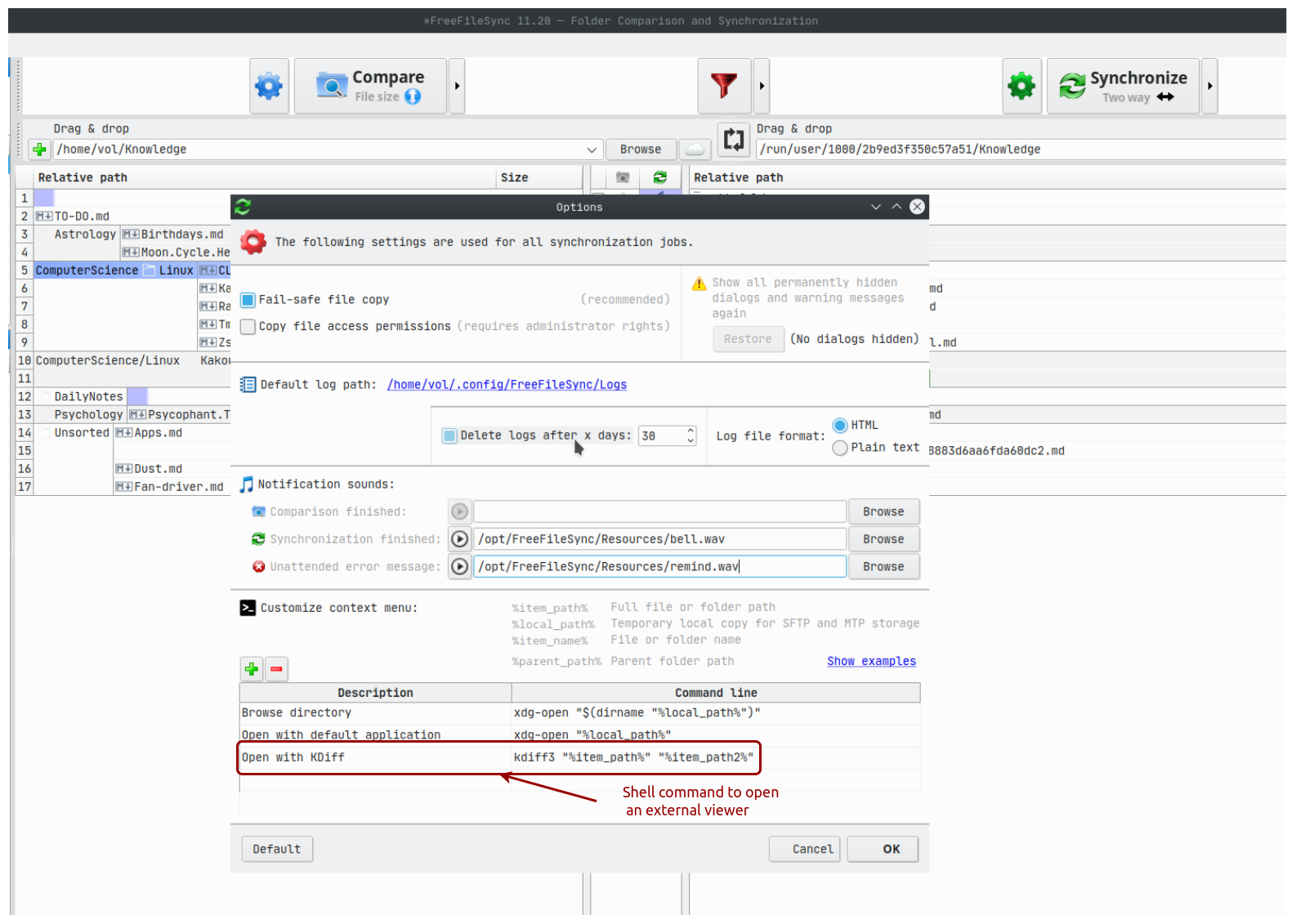Select the ComputerScience folder row

(x=87, y=270)
